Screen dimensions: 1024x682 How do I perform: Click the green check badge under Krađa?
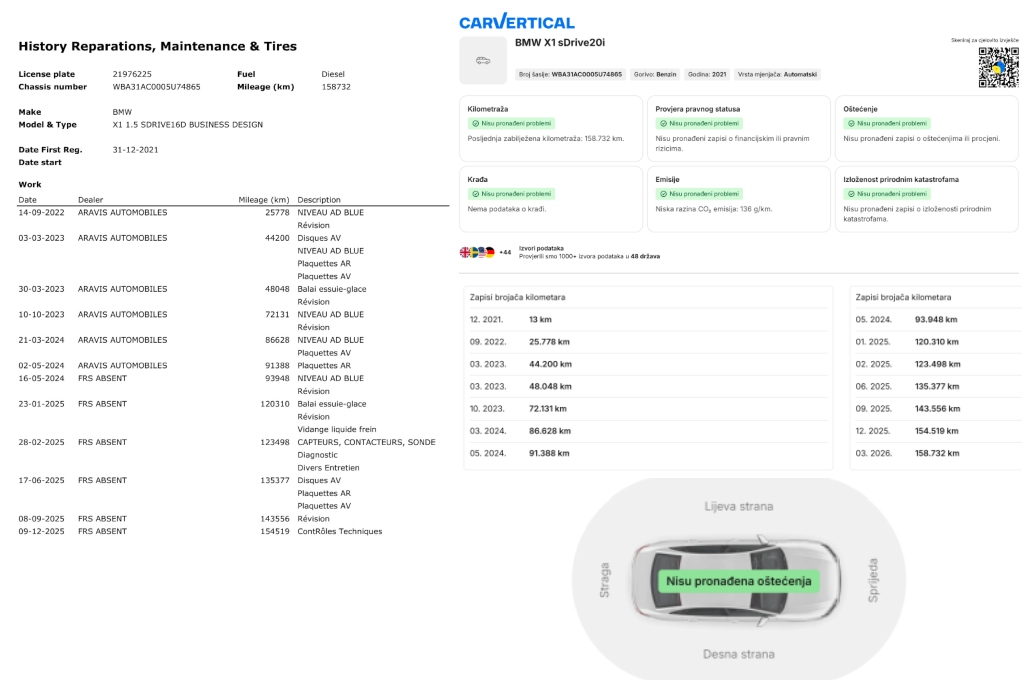tap(511, 194)
